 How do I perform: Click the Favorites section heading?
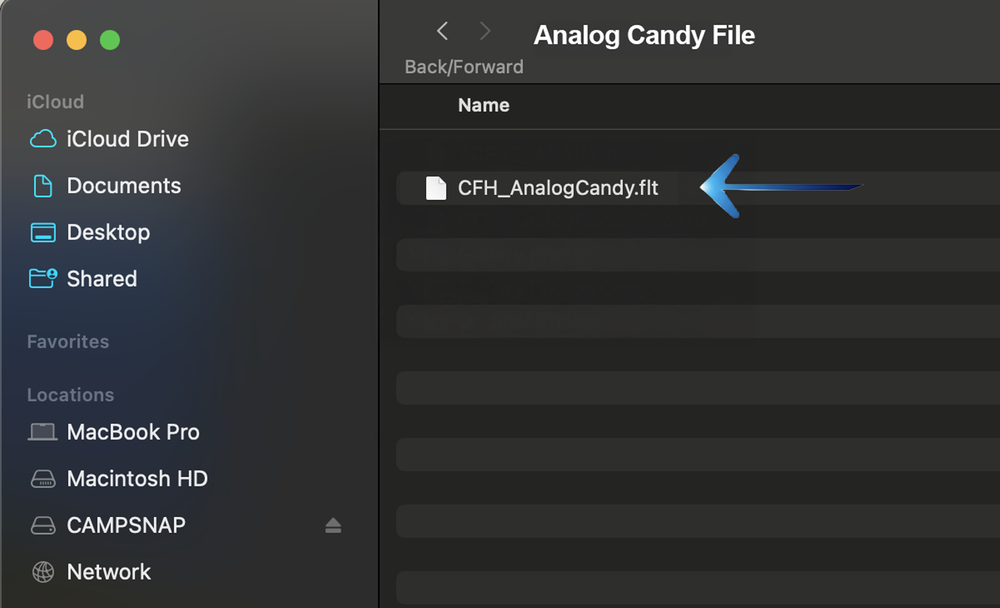[x=68, y=342]
